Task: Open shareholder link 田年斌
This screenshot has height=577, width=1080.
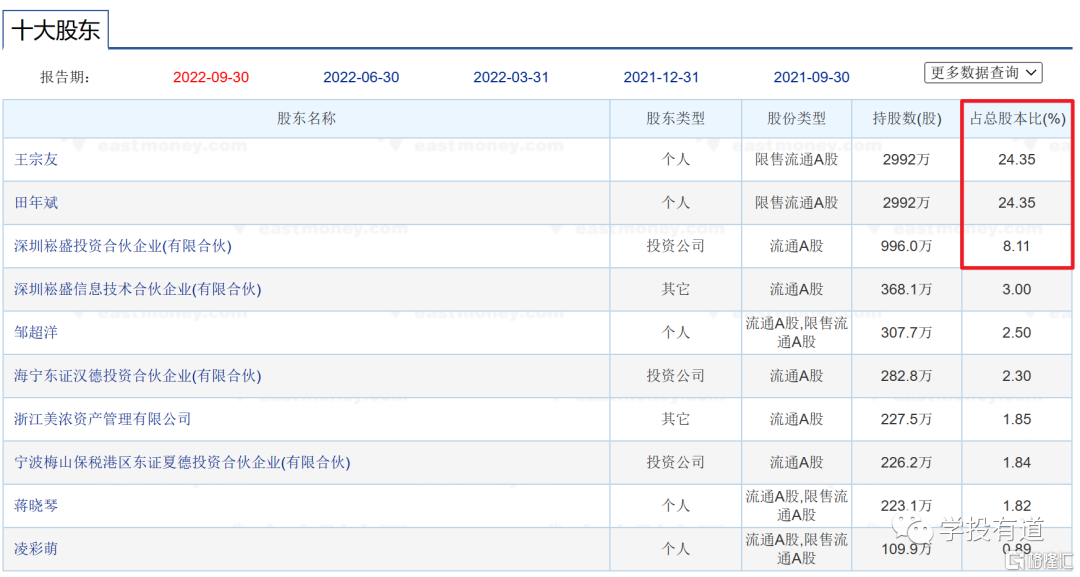Action: (x=36, y=203)
